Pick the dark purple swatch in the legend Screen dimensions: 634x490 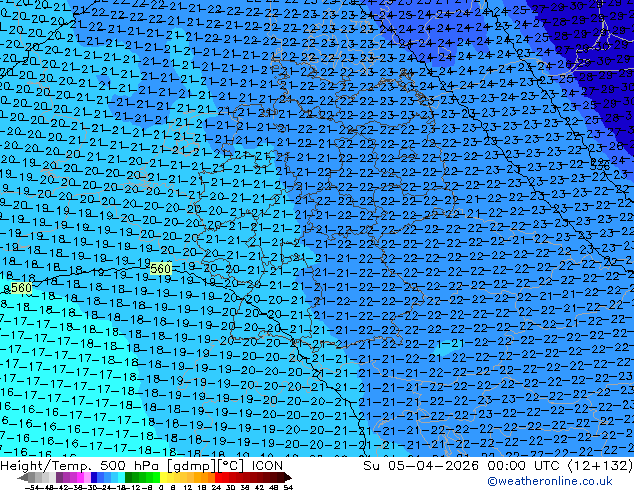[59, 477]
